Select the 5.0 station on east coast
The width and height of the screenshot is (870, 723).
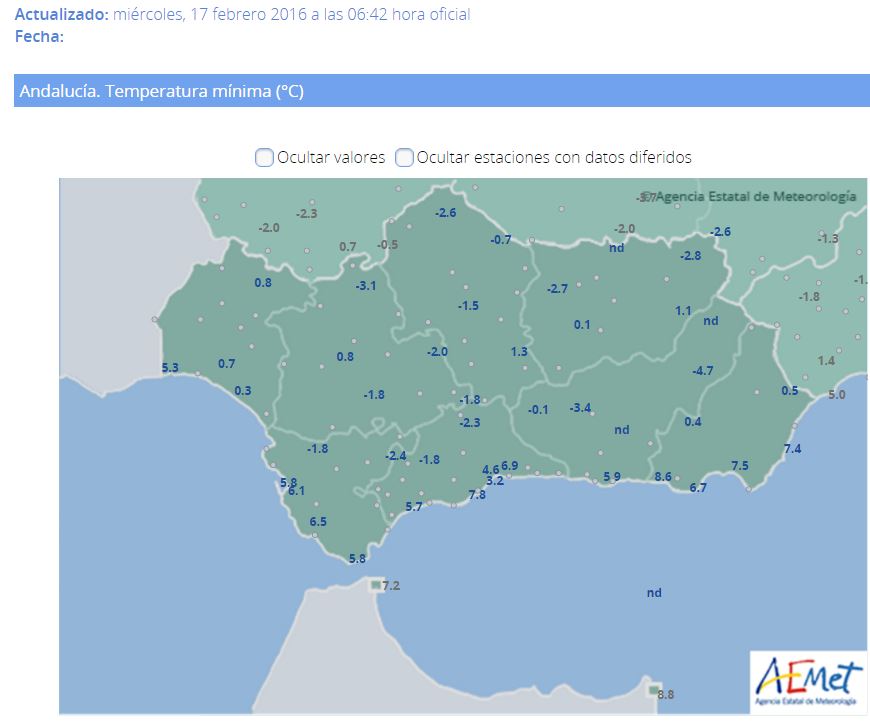click(x=837, y=395)
